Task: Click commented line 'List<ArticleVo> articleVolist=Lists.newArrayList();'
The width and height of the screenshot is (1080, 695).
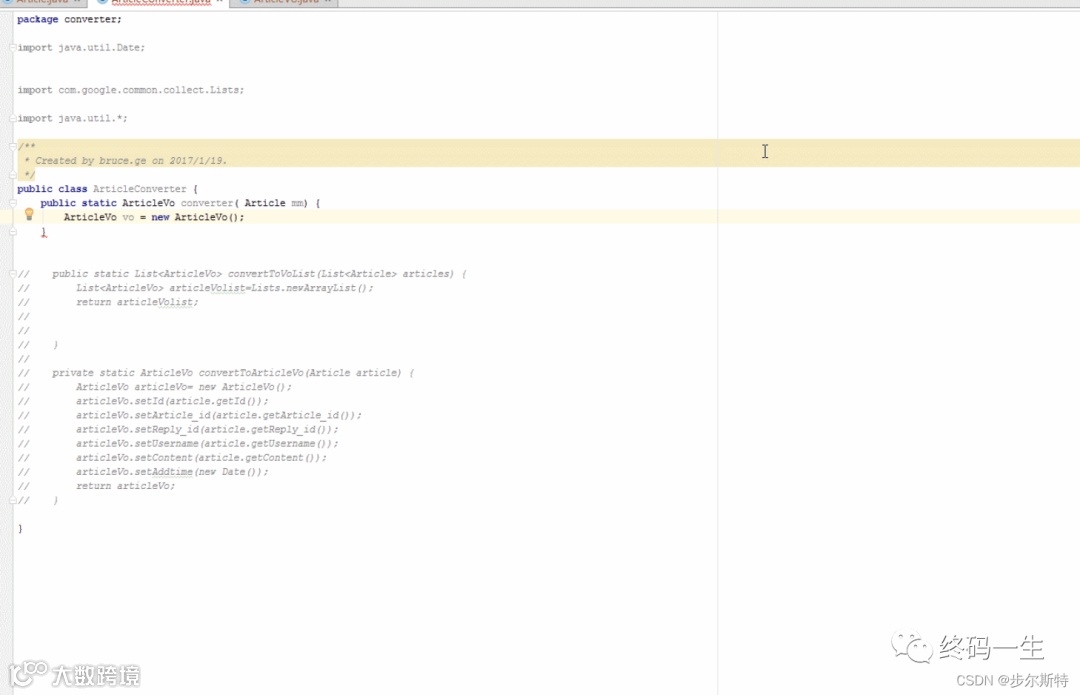Action: tap(225, 288)
